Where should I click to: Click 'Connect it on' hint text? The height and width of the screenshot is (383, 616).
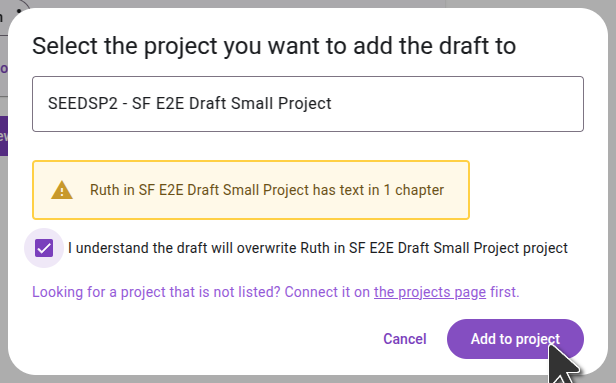pos(327,292)
